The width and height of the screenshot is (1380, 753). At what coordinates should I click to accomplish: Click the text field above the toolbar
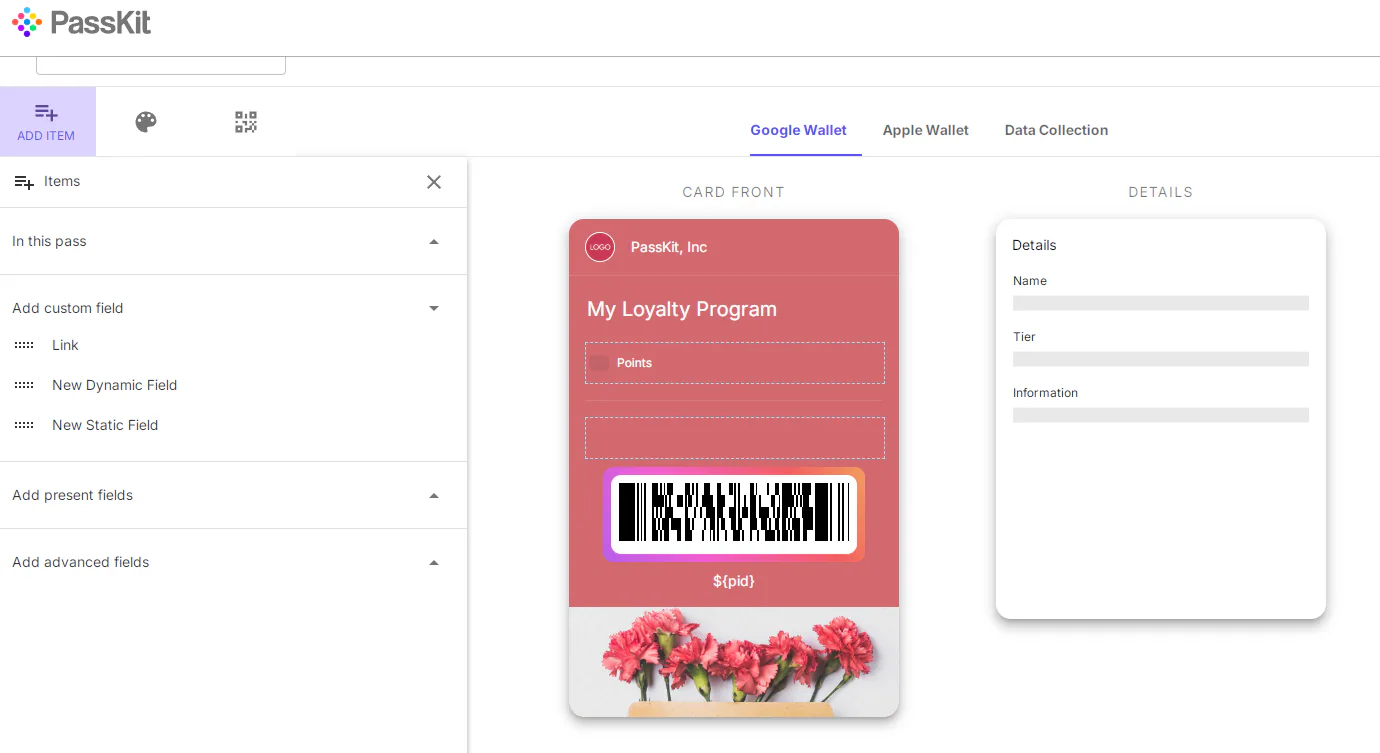pos(161,65)
